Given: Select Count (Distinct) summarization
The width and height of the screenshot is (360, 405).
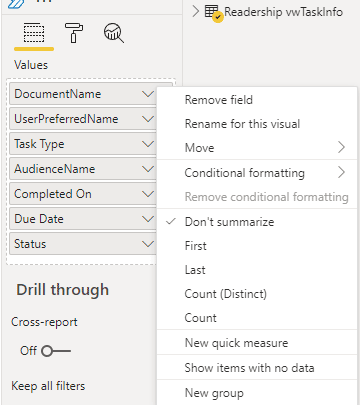Looking at the screenshot, I should coord(257,294).
